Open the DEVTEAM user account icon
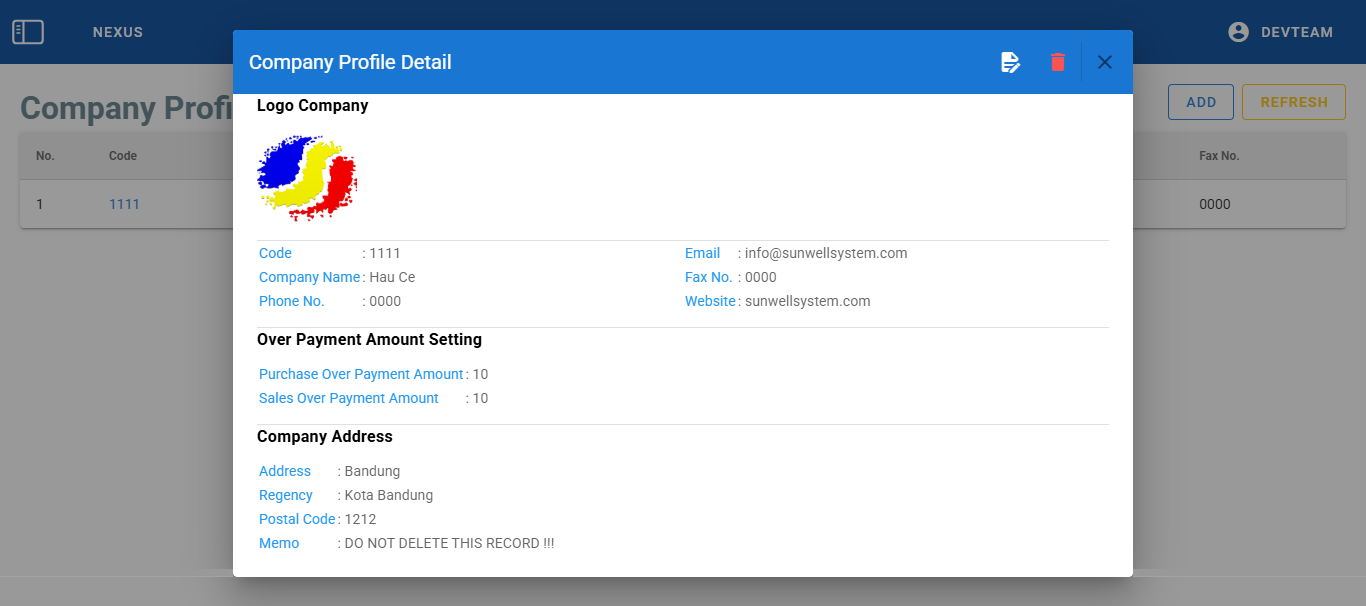 pyautogui.click(x=1238, y=32)
